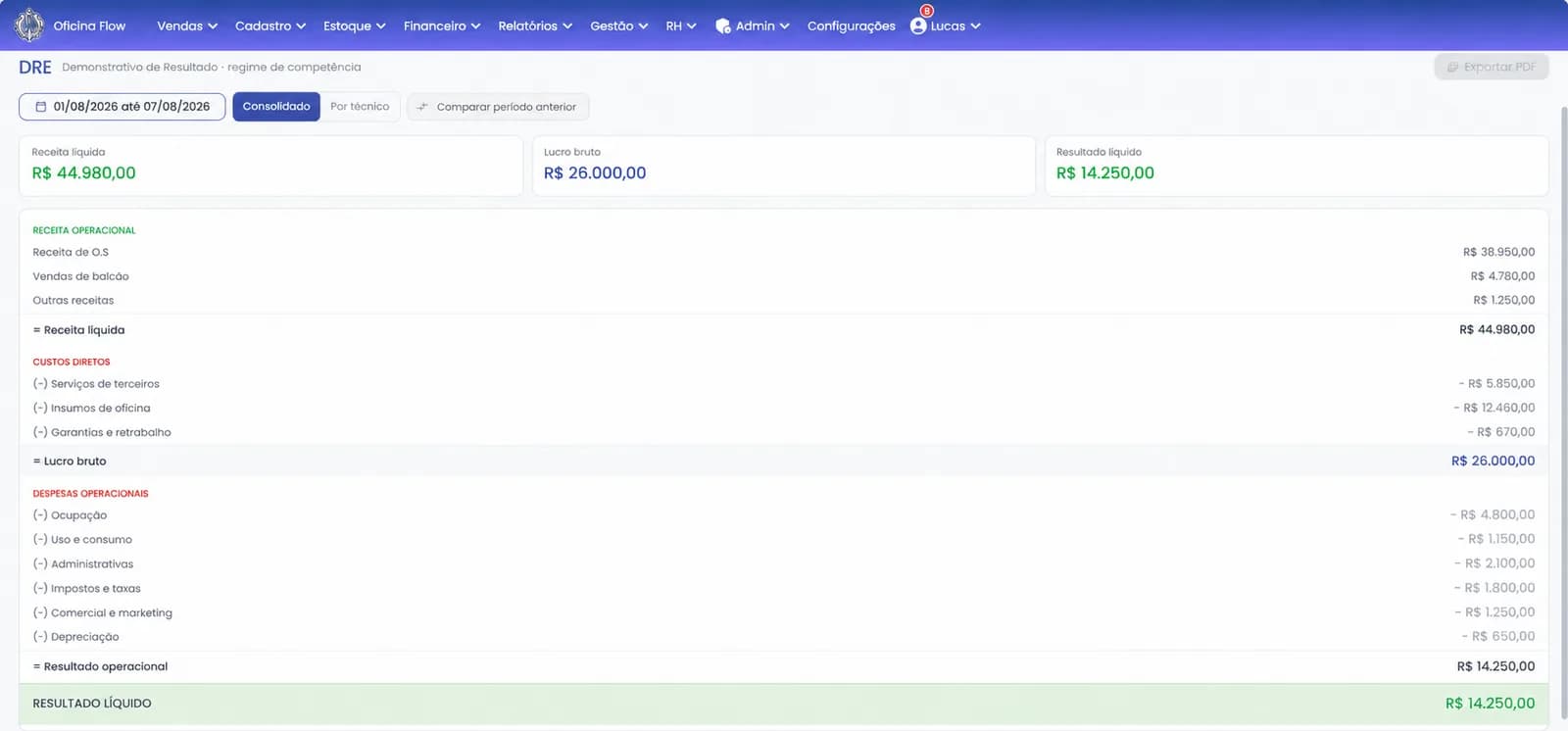Click the Lucro bruto summary card
Image resolution: width=1568 pixels, height=731 pixels.
pos(784,166)
